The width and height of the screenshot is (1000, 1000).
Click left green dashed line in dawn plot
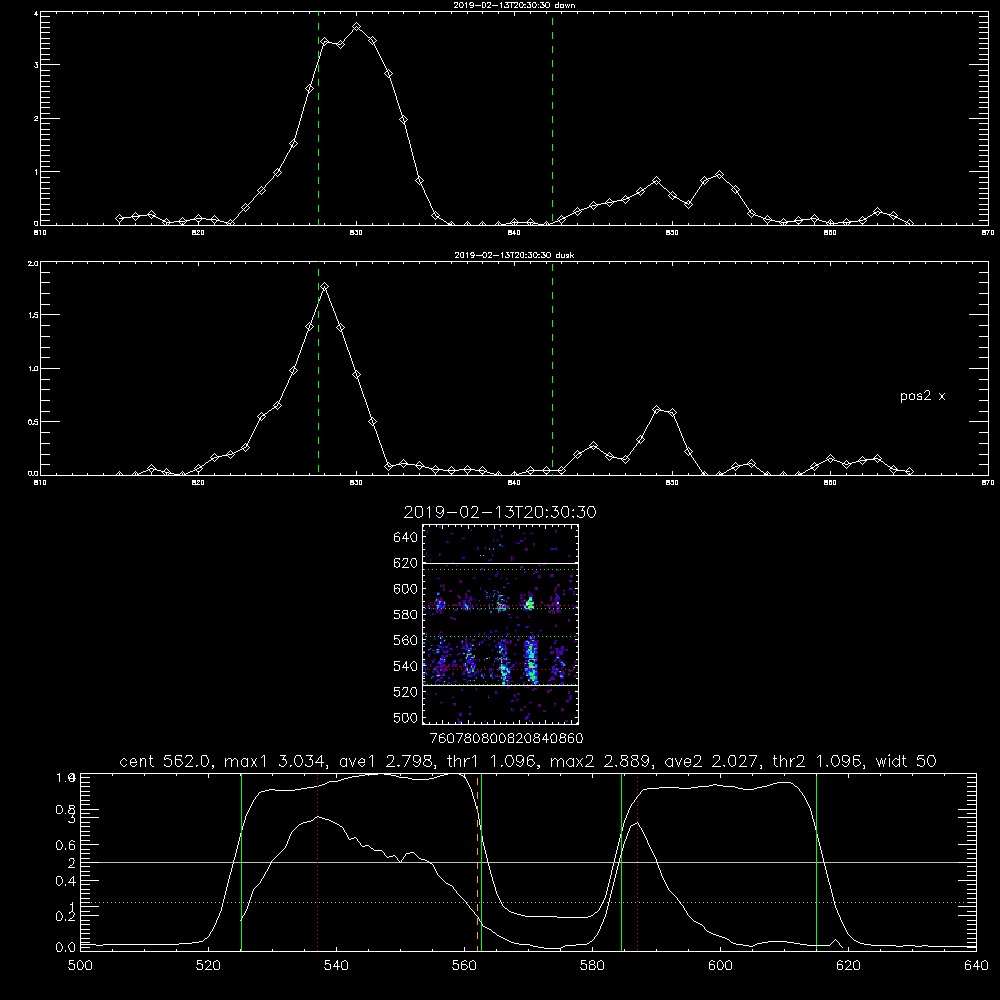coord(318,121)
